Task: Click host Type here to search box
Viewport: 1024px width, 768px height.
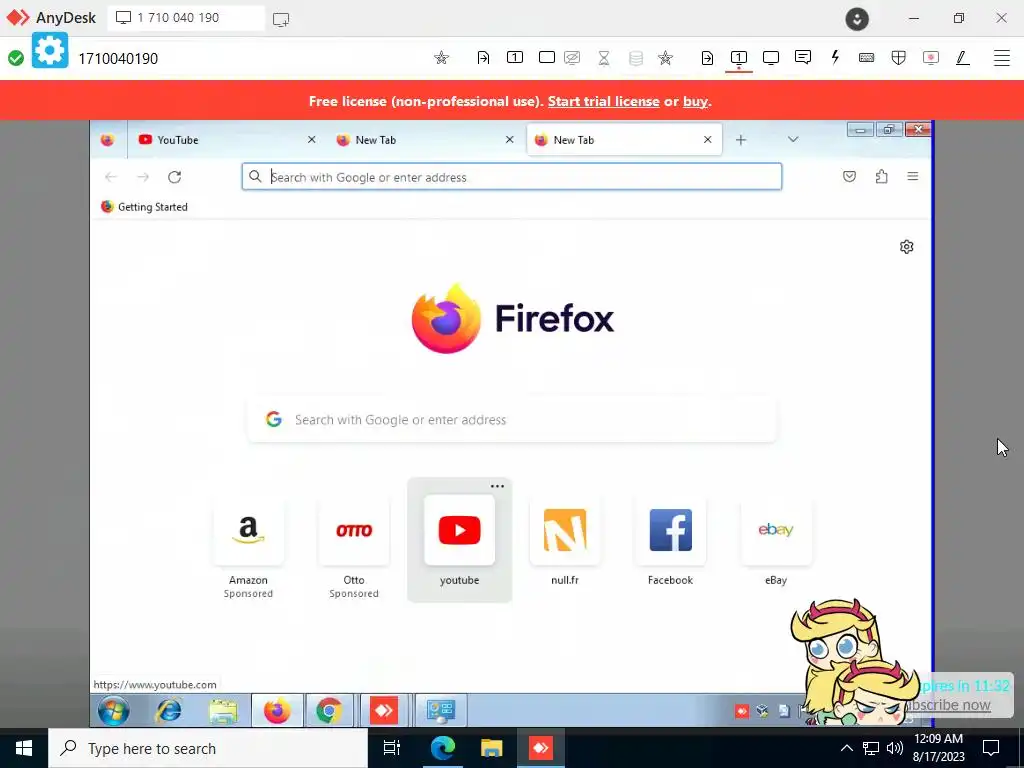Action: tap(208, 748)
